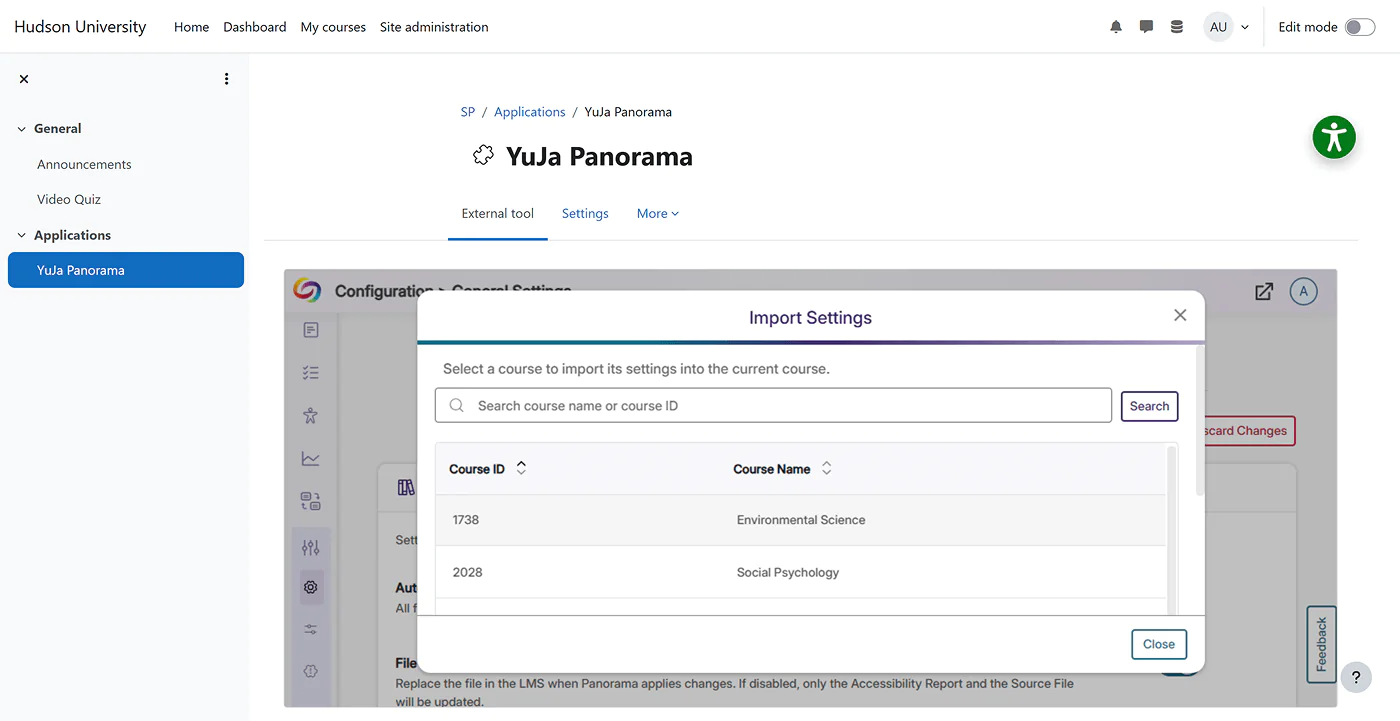Click the Close button in the dialog footer
The height and width of the screenshot is (721, 1400).
point(1158,644)
